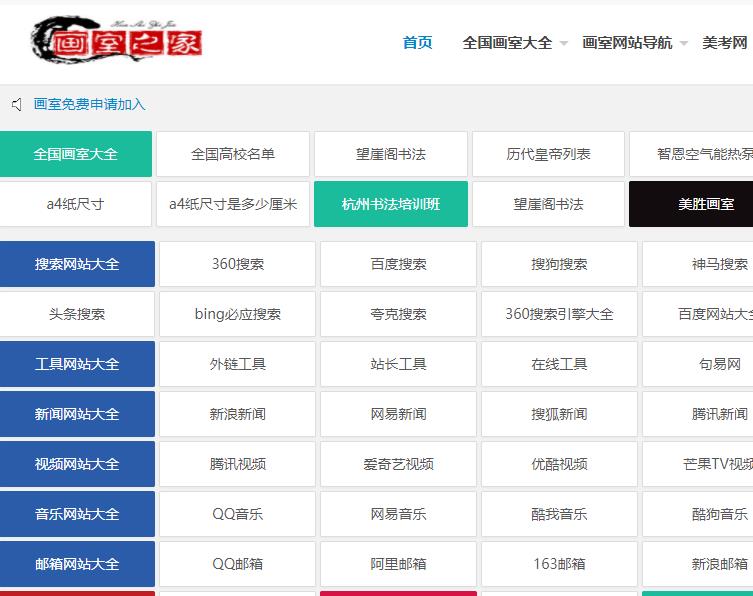Open the 首页 nav item
753x596 pixels.
[x=417, y=43]
